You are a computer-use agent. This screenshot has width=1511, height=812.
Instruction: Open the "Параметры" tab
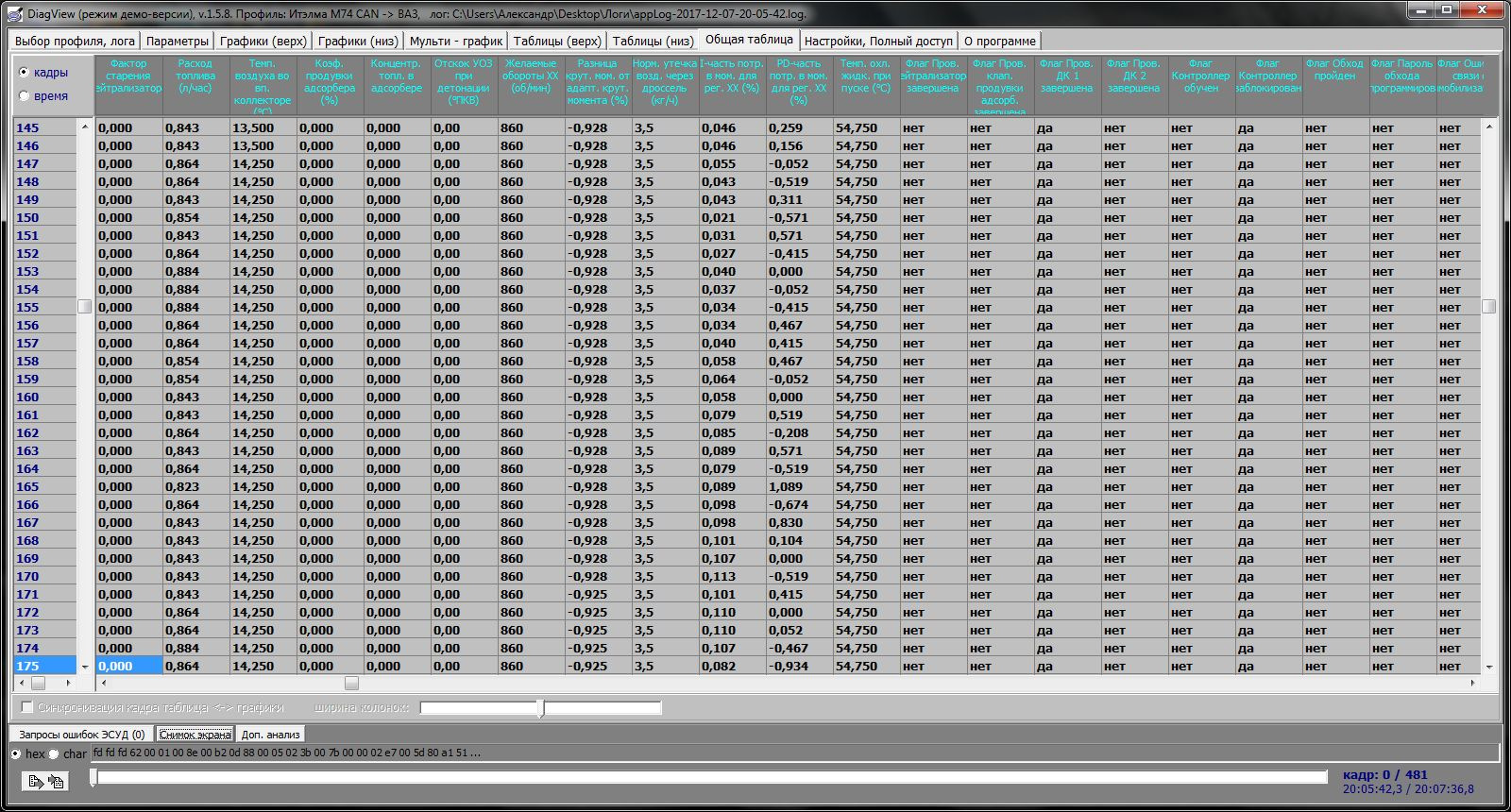pos(177,41)
